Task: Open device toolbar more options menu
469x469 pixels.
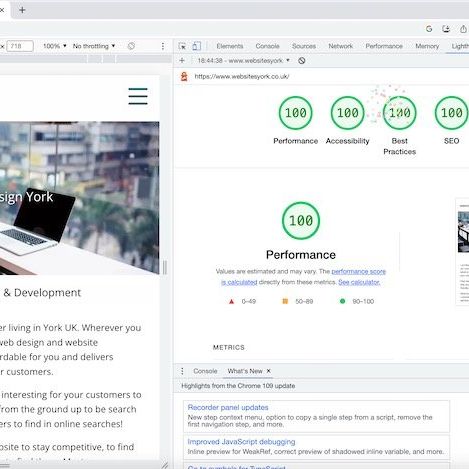Action: coord(163,46)
